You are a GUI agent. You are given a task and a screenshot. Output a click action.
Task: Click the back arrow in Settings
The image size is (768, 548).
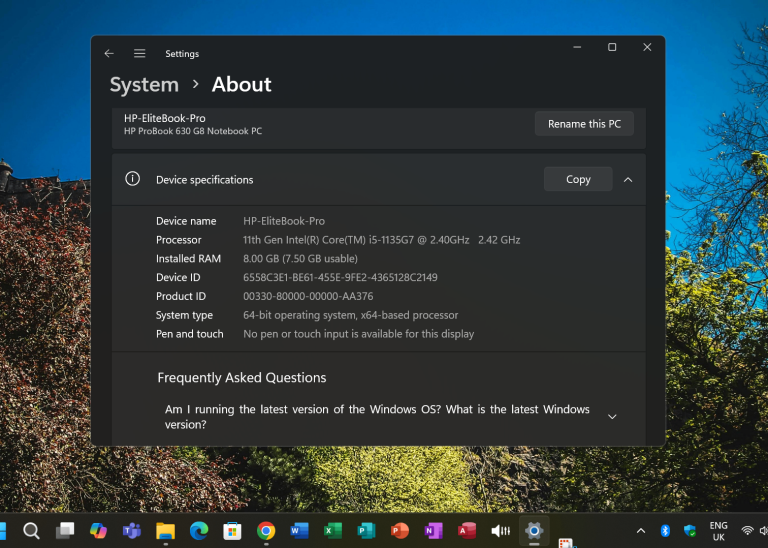coord(109,53)
